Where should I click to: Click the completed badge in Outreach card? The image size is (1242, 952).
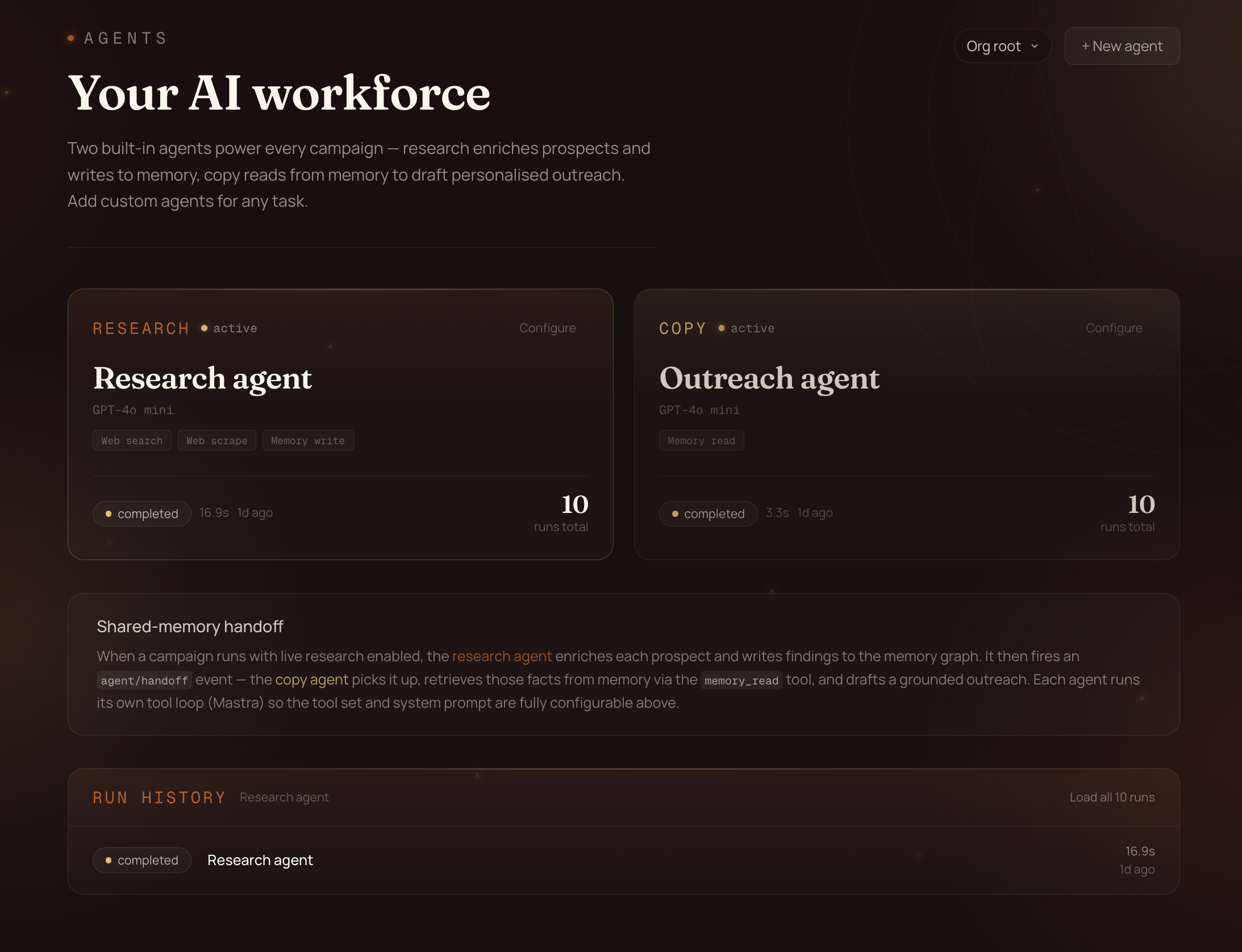708,513
